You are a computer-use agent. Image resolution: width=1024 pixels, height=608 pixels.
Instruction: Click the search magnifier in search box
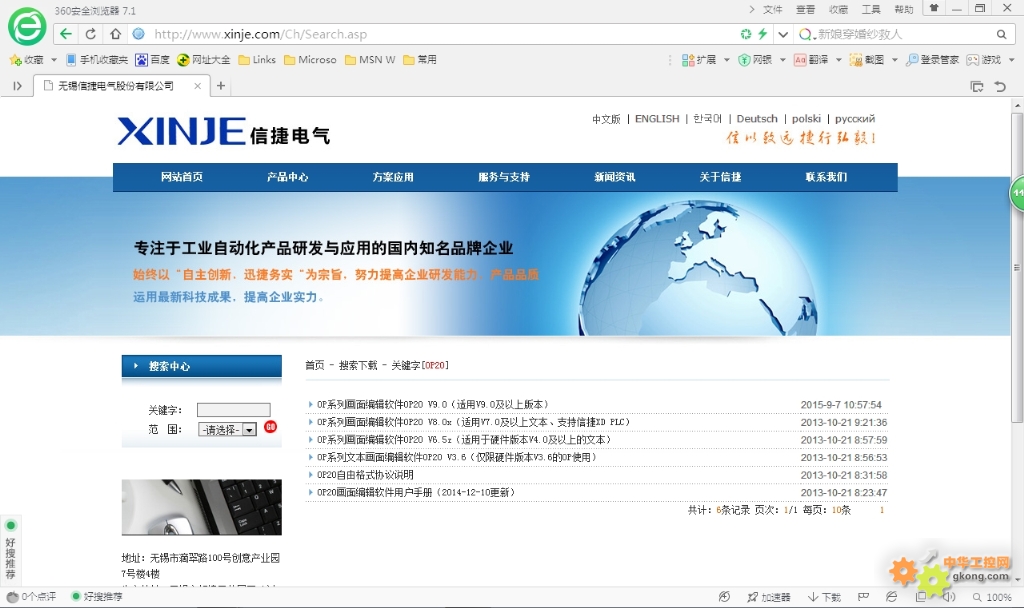[1001, 34]
